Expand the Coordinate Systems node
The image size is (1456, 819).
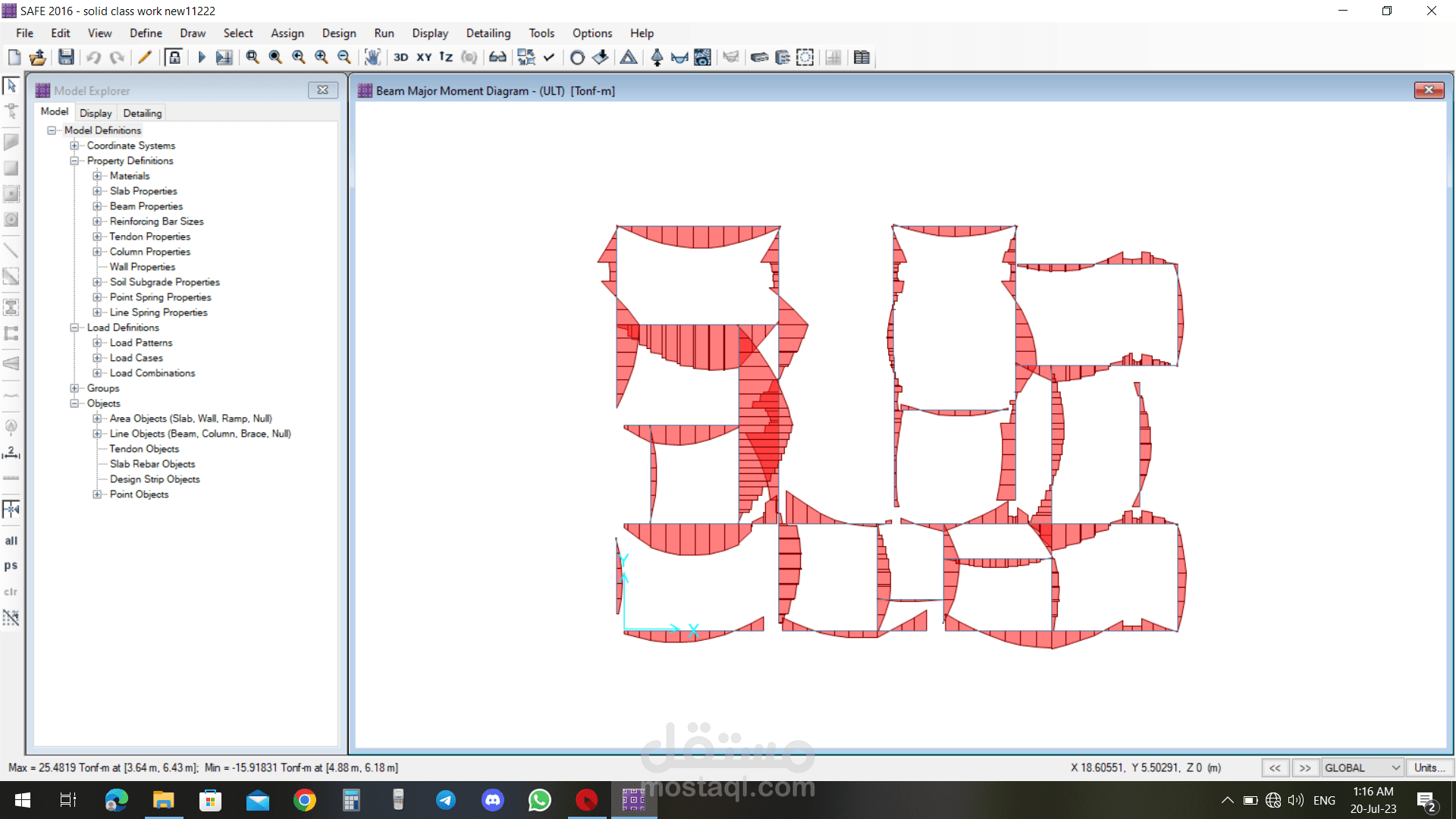click(74, 146)
